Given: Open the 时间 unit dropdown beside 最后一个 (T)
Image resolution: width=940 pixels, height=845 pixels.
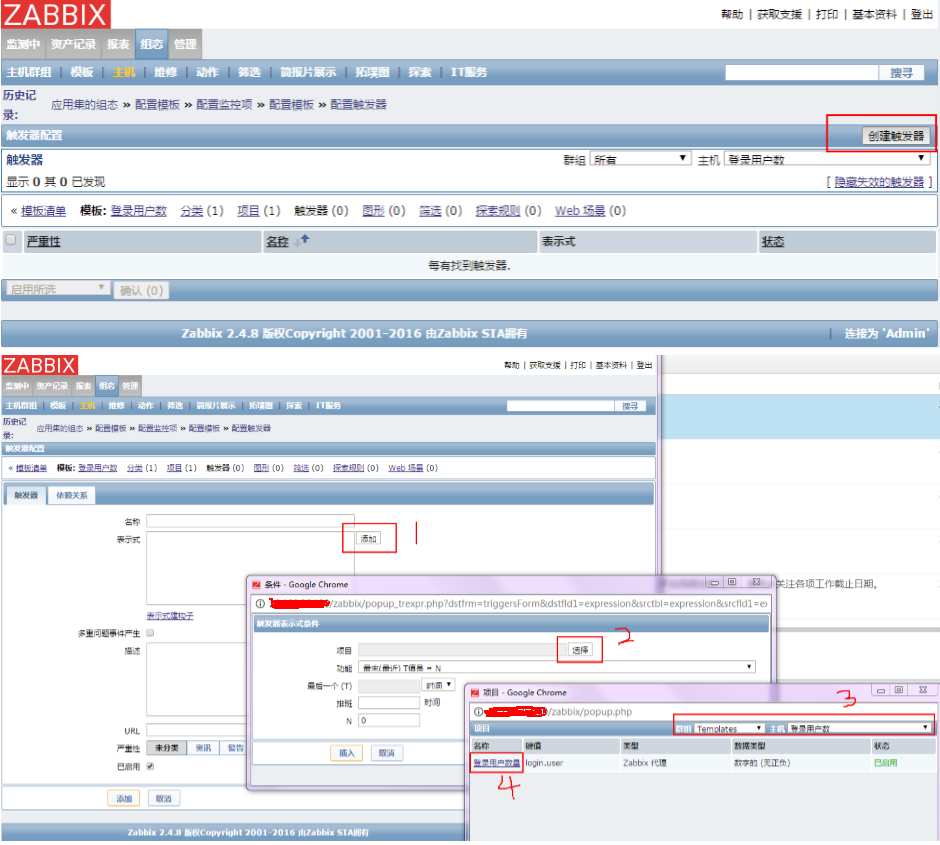Looking at the screenshot, I should pos(438,685).
